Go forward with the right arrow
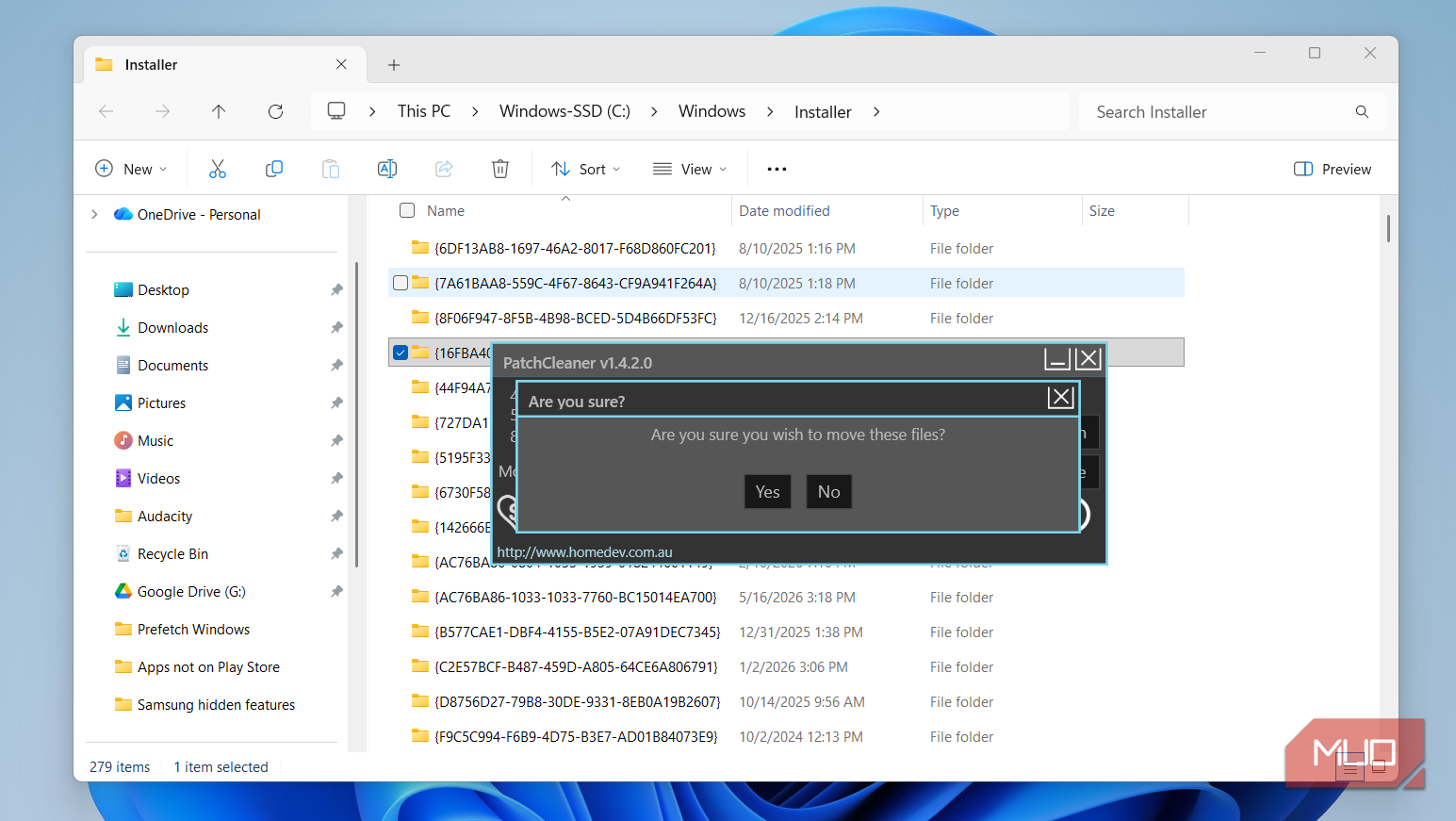 (163, 111)
